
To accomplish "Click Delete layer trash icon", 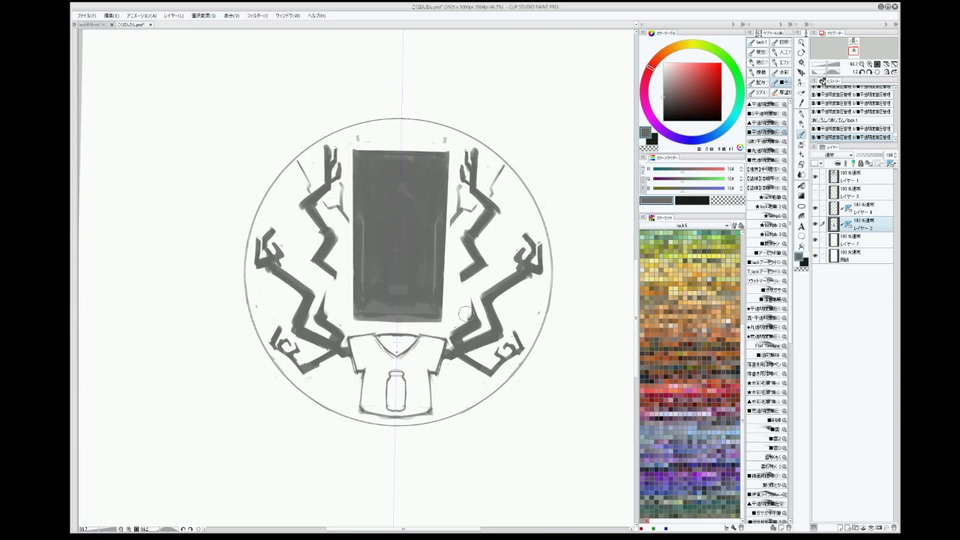I will [894, 527].
